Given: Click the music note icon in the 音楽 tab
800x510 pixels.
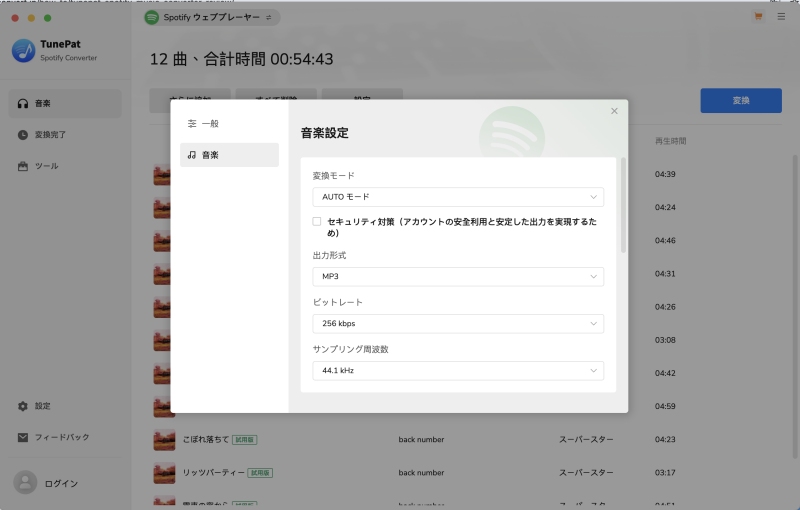Looking at the screenshot, I should coord(192,155).
